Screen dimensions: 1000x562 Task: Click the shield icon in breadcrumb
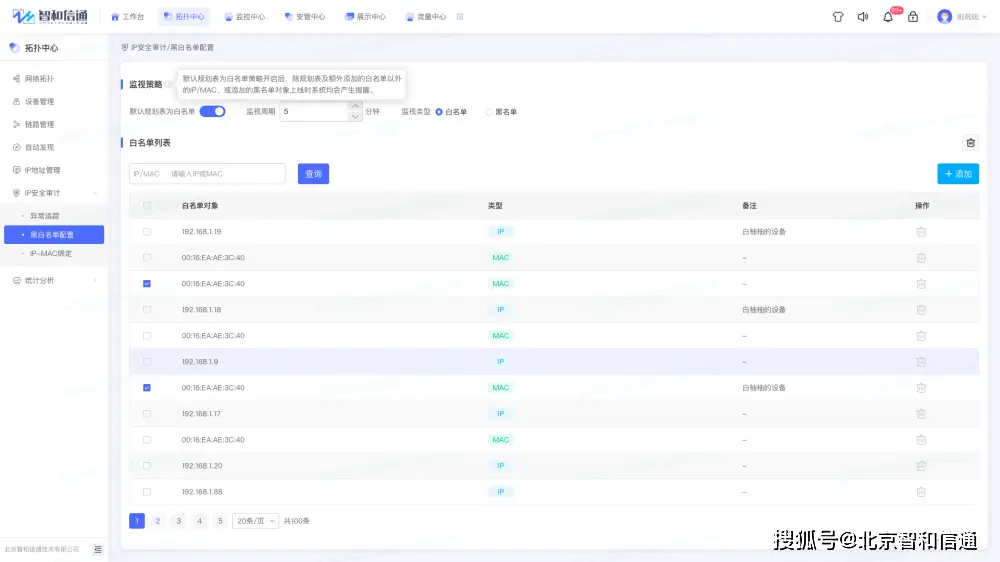[125, 47]
